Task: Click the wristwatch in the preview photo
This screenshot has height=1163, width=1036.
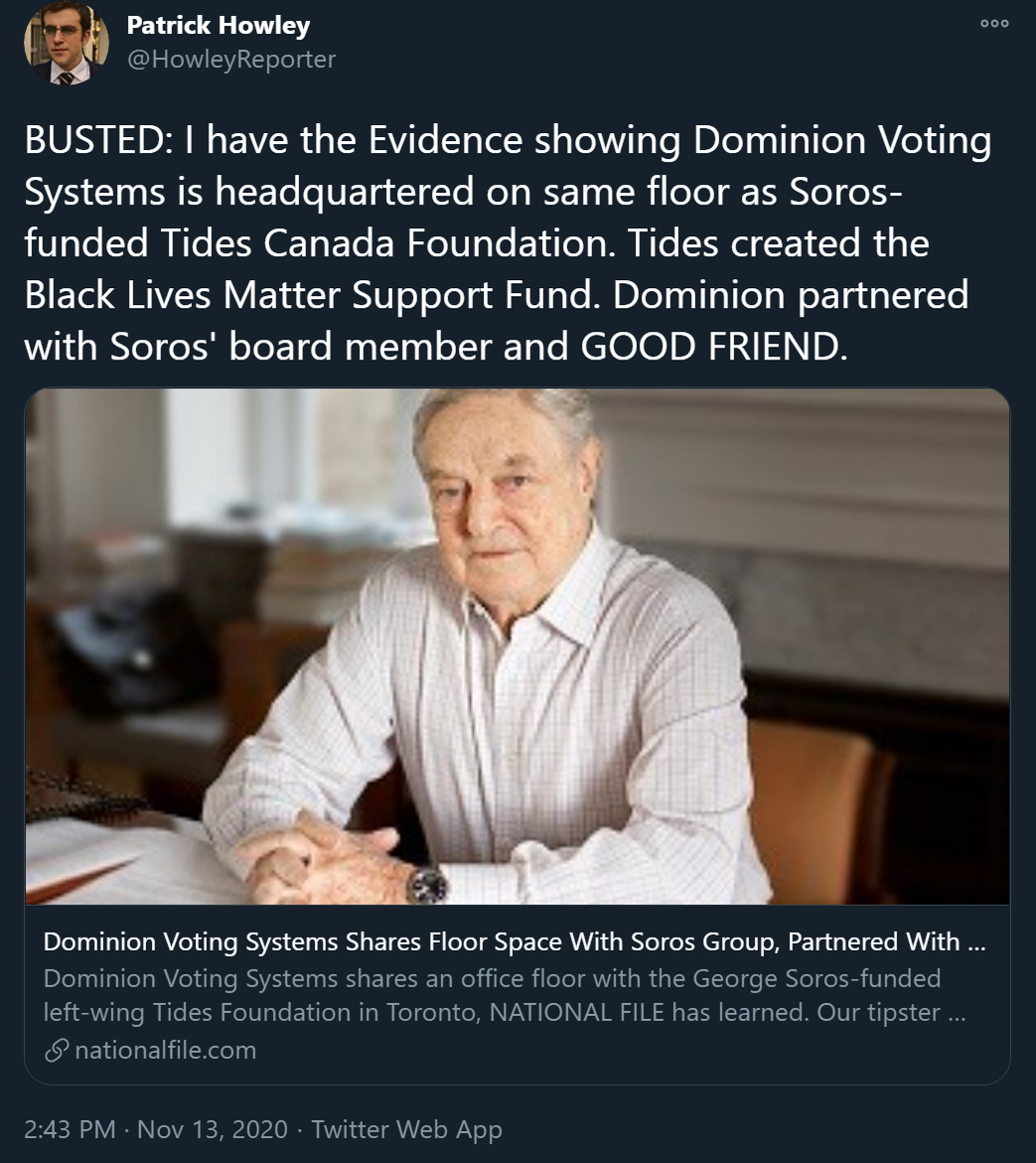Action: click(426, 883)
